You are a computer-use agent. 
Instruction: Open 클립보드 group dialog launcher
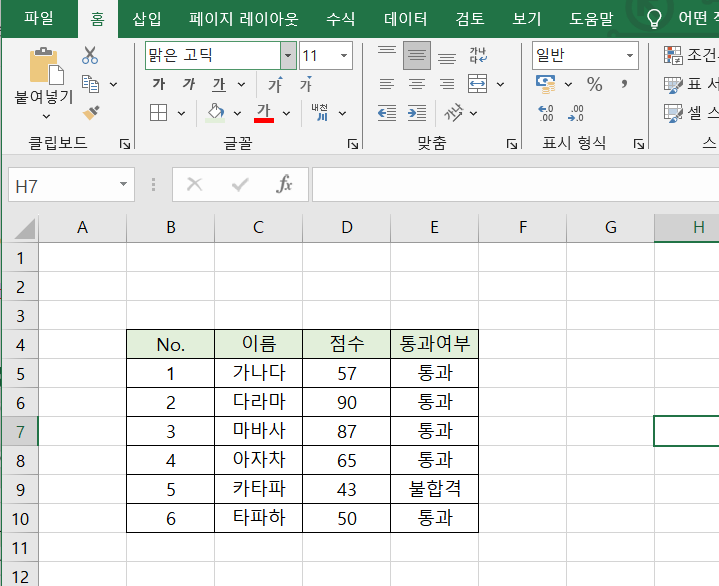[125, 144]
